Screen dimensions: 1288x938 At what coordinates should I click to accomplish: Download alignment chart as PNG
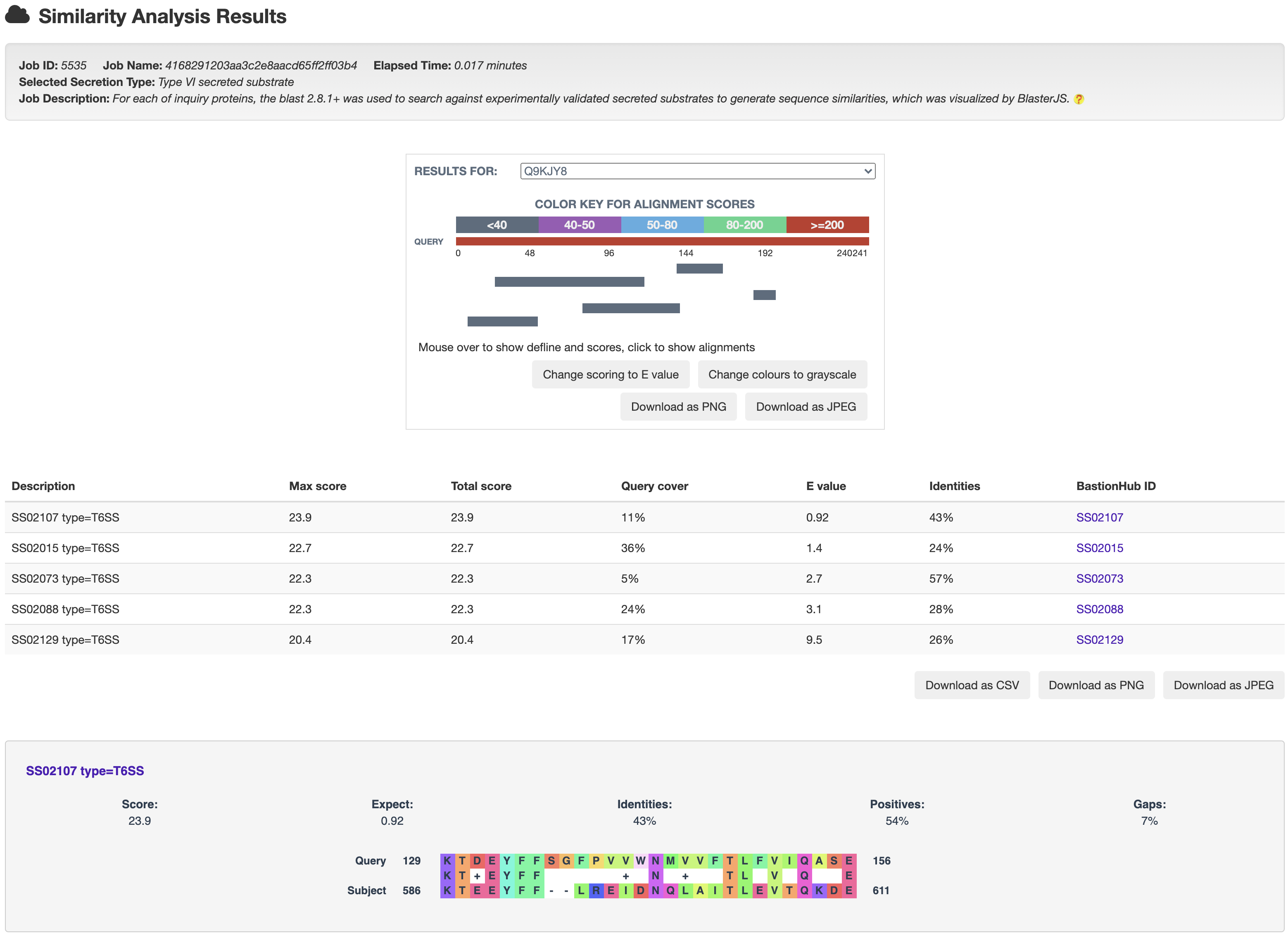point(678,407)
